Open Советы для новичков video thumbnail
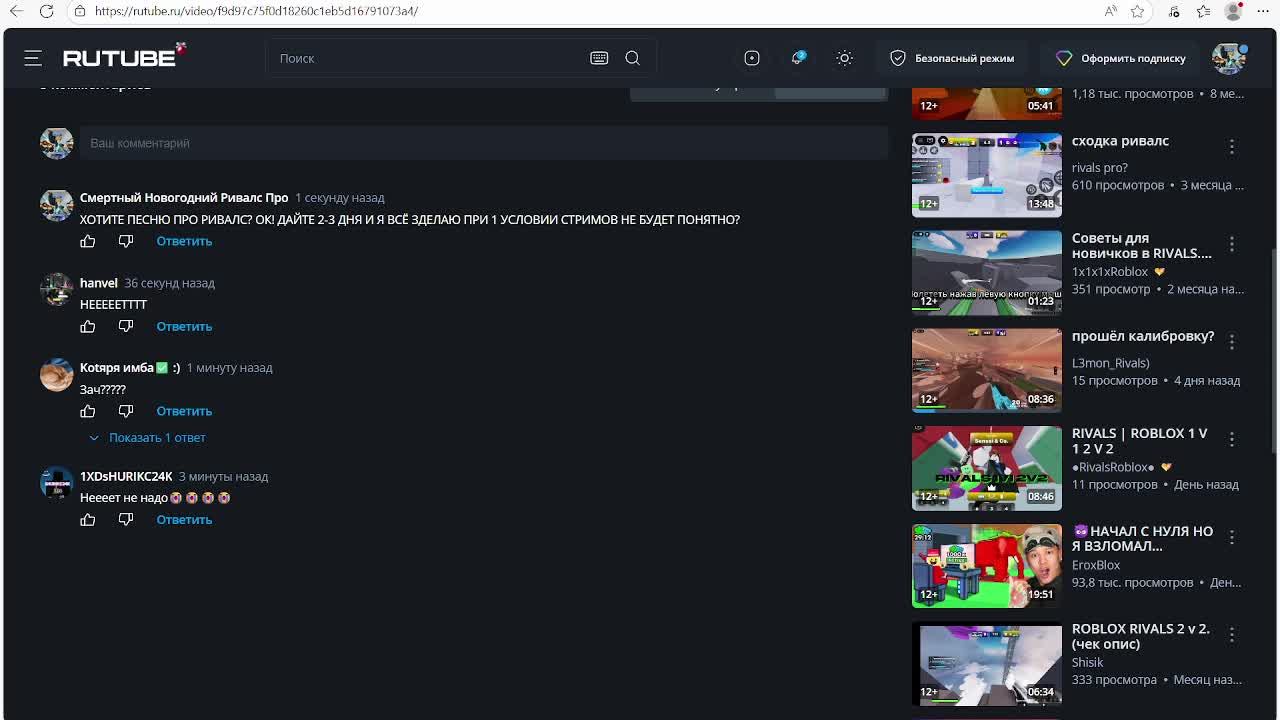The height and width of the screenshot is (720, 1280). 987,272
